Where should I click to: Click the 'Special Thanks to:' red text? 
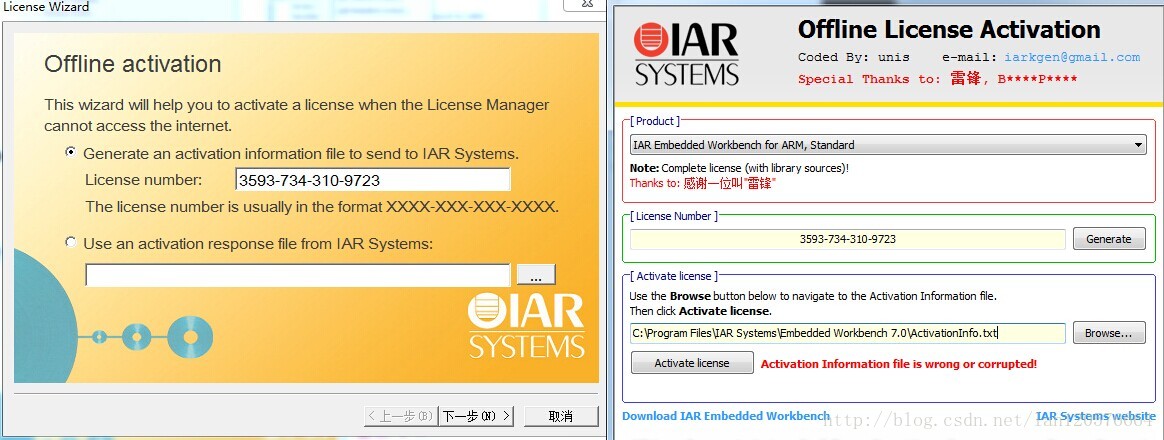[x=869, y=79]
